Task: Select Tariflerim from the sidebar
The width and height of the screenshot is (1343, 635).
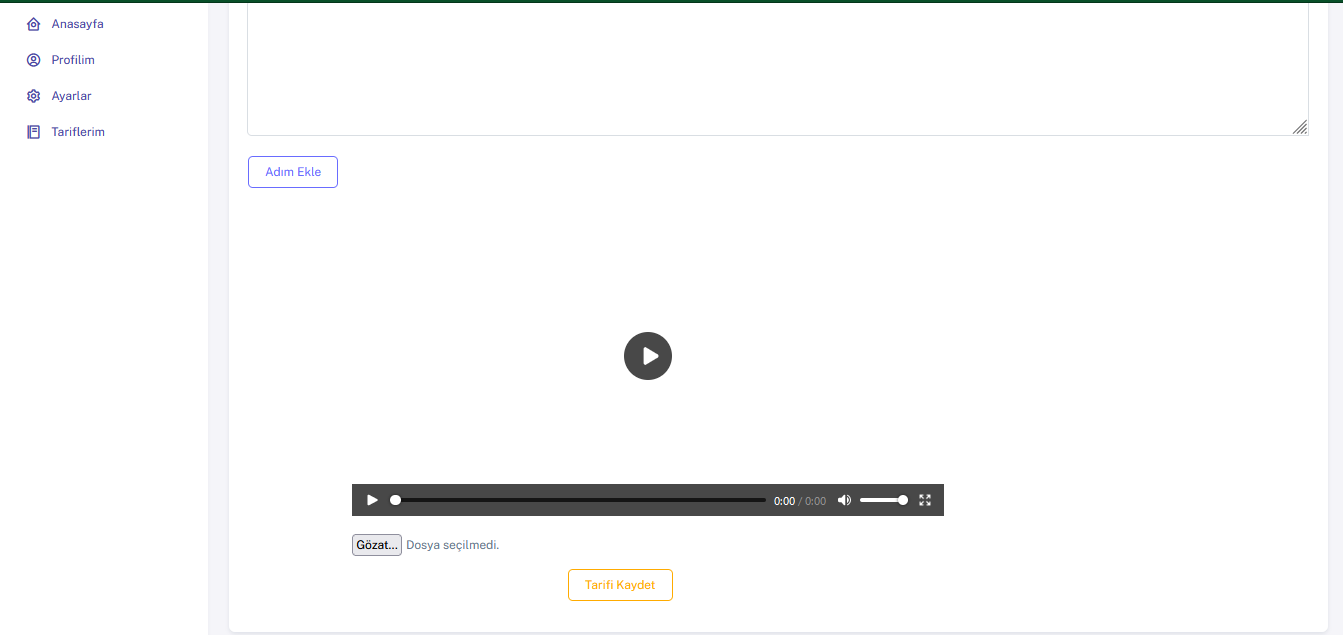Action: 78,131
